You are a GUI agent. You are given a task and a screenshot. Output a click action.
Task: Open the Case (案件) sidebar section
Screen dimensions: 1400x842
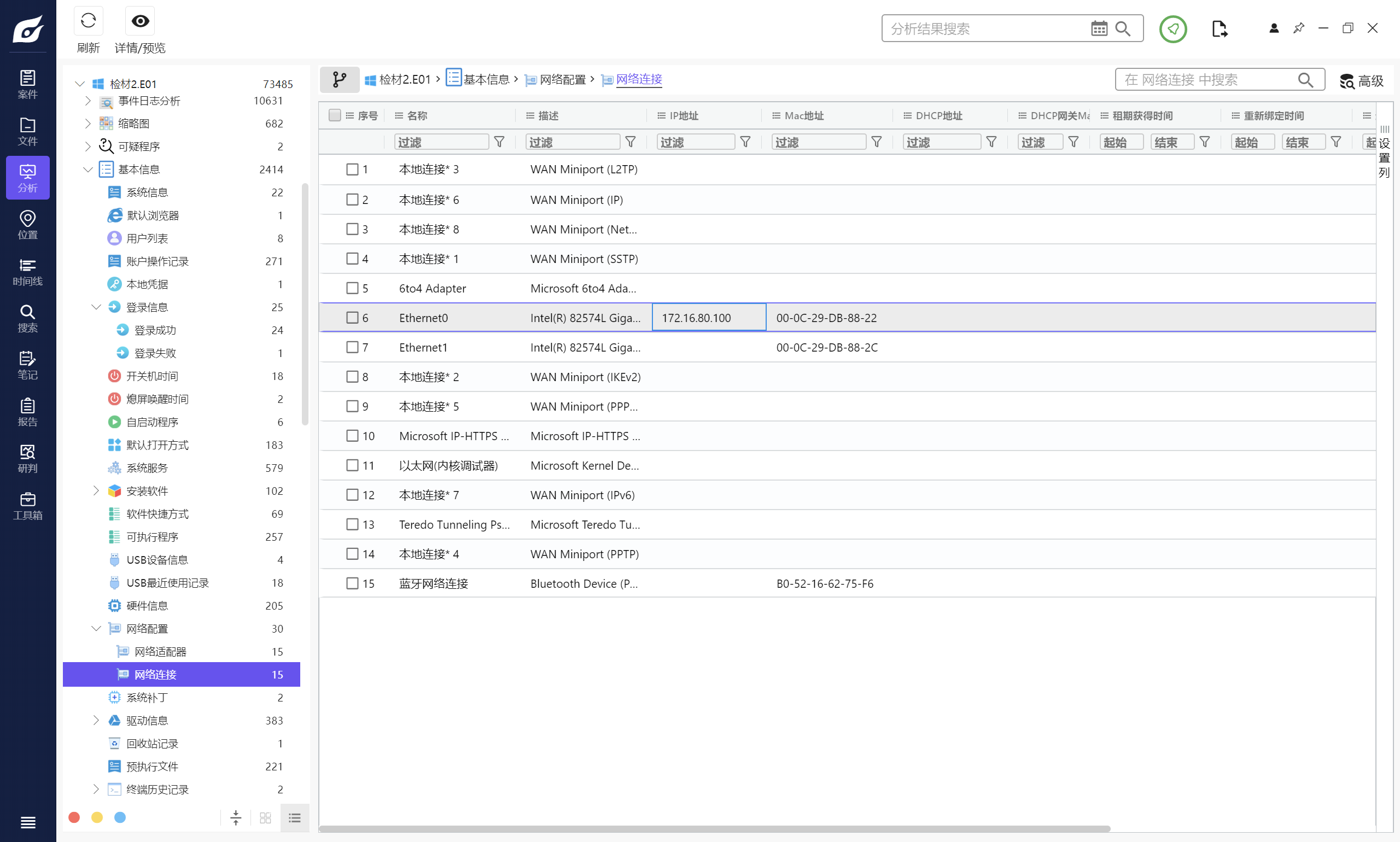28,84
